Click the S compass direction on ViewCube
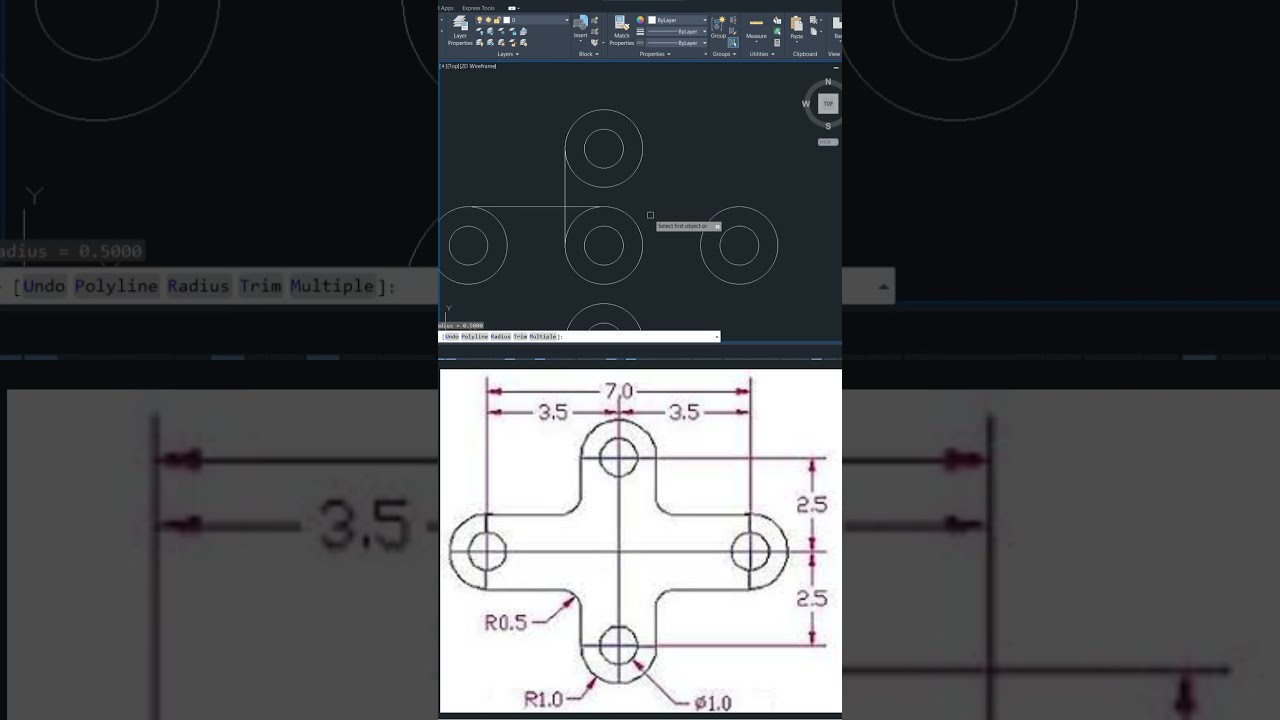 coord(828,126)
